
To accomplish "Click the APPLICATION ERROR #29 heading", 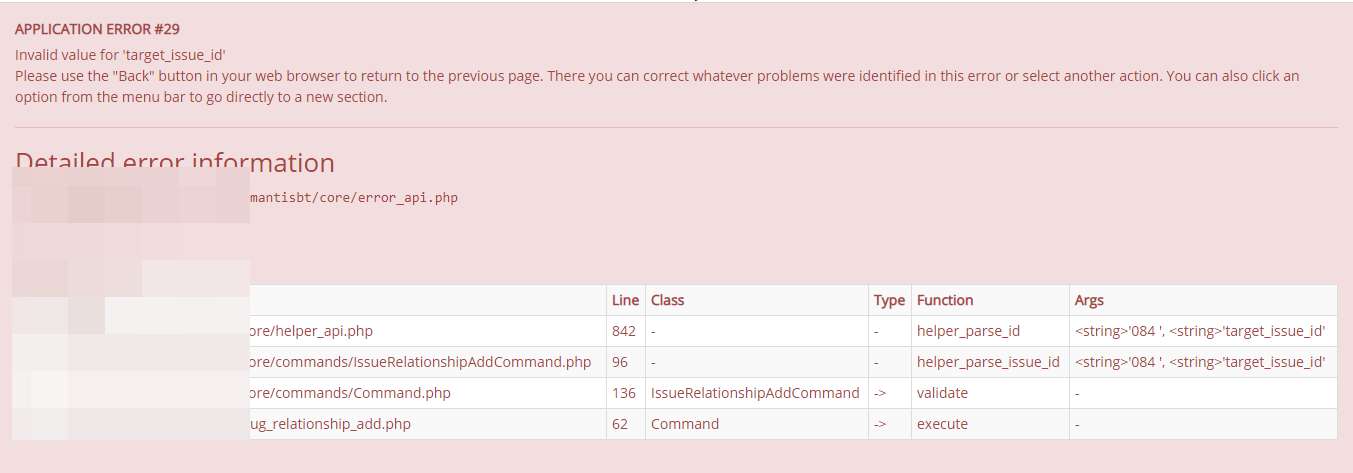I will click(97, 29).
